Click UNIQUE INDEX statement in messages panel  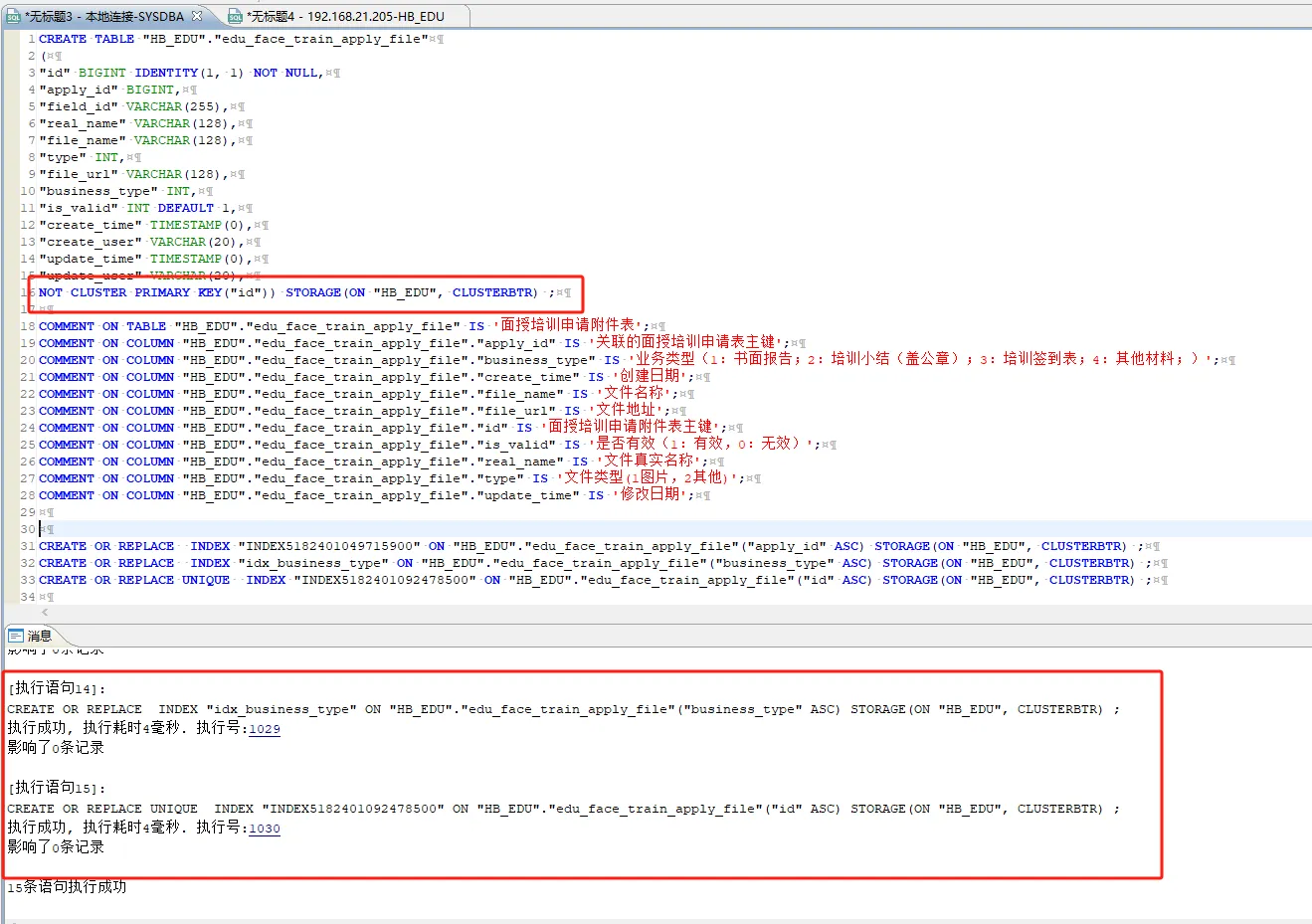tap(564, 809)
